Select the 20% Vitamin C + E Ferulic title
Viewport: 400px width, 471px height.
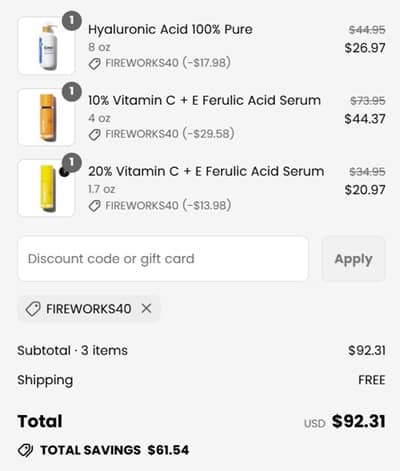click(x=206, y=171)
